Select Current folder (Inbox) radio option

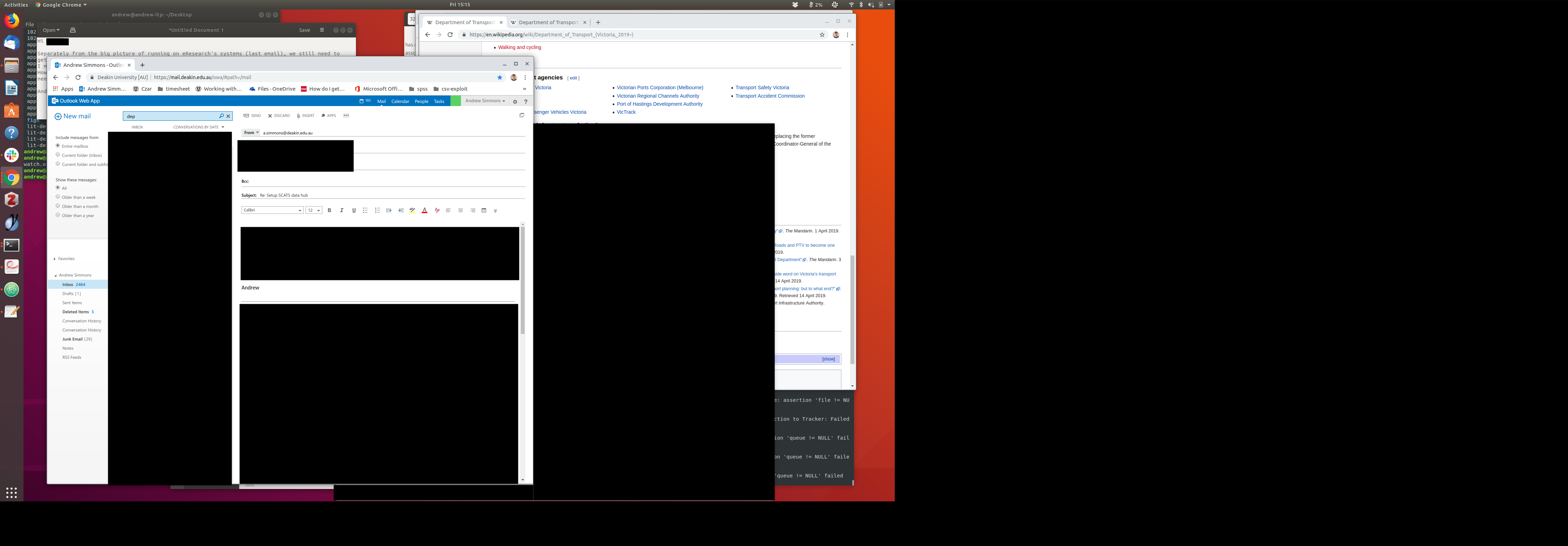[58, 155]
